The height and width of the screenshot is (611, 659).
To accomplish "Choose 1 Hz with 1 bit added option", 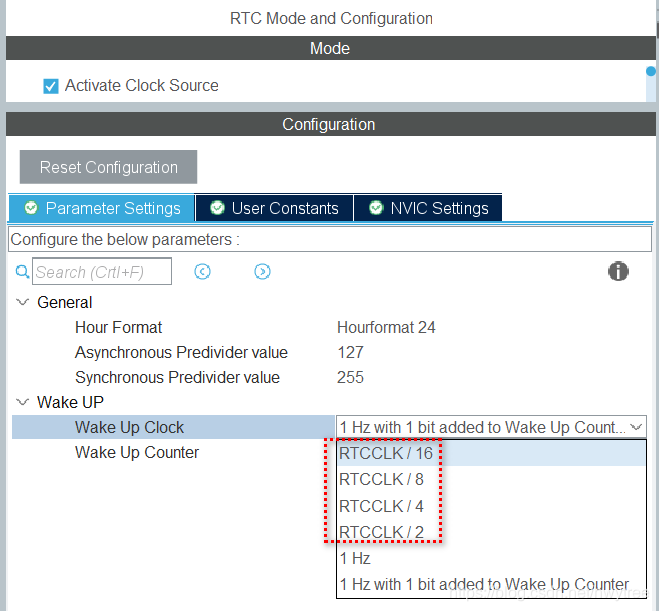I will (x=491, y=585).
